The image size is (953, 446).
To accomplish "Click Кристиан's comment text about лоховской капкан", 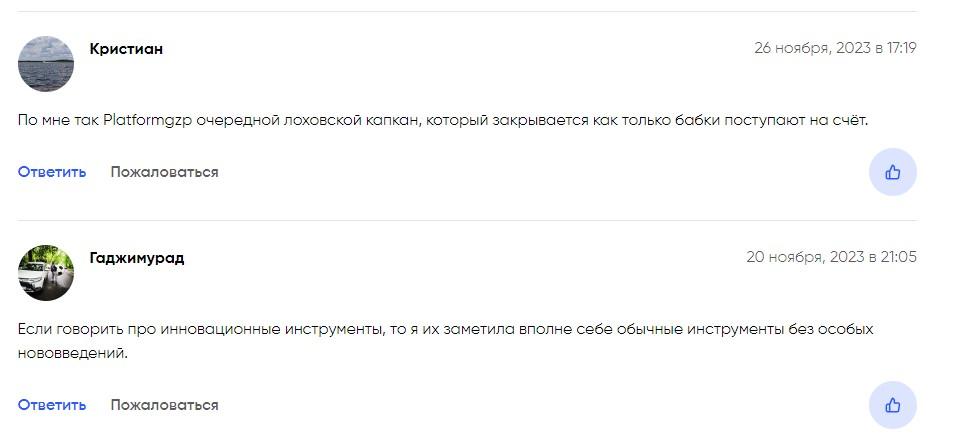I will [x=443, y=120].
